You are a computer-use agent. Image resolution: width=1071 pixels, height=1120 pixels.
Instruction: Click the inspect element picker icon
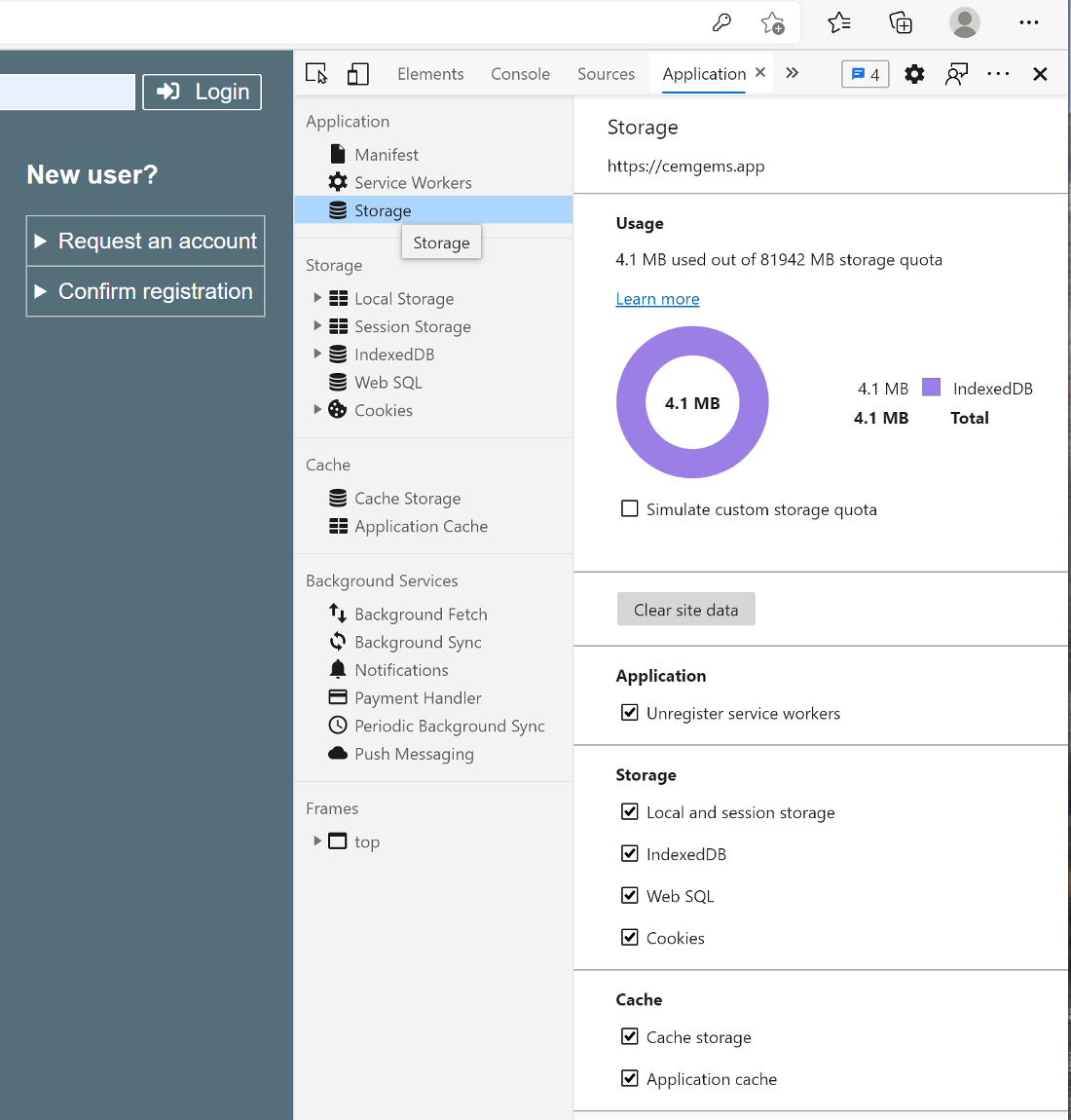tap(316, 74)
